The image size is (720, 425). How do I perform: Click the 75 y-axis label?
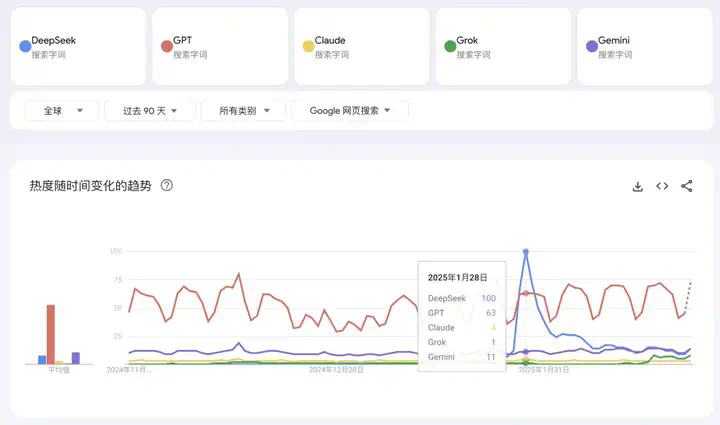[118, 280]
